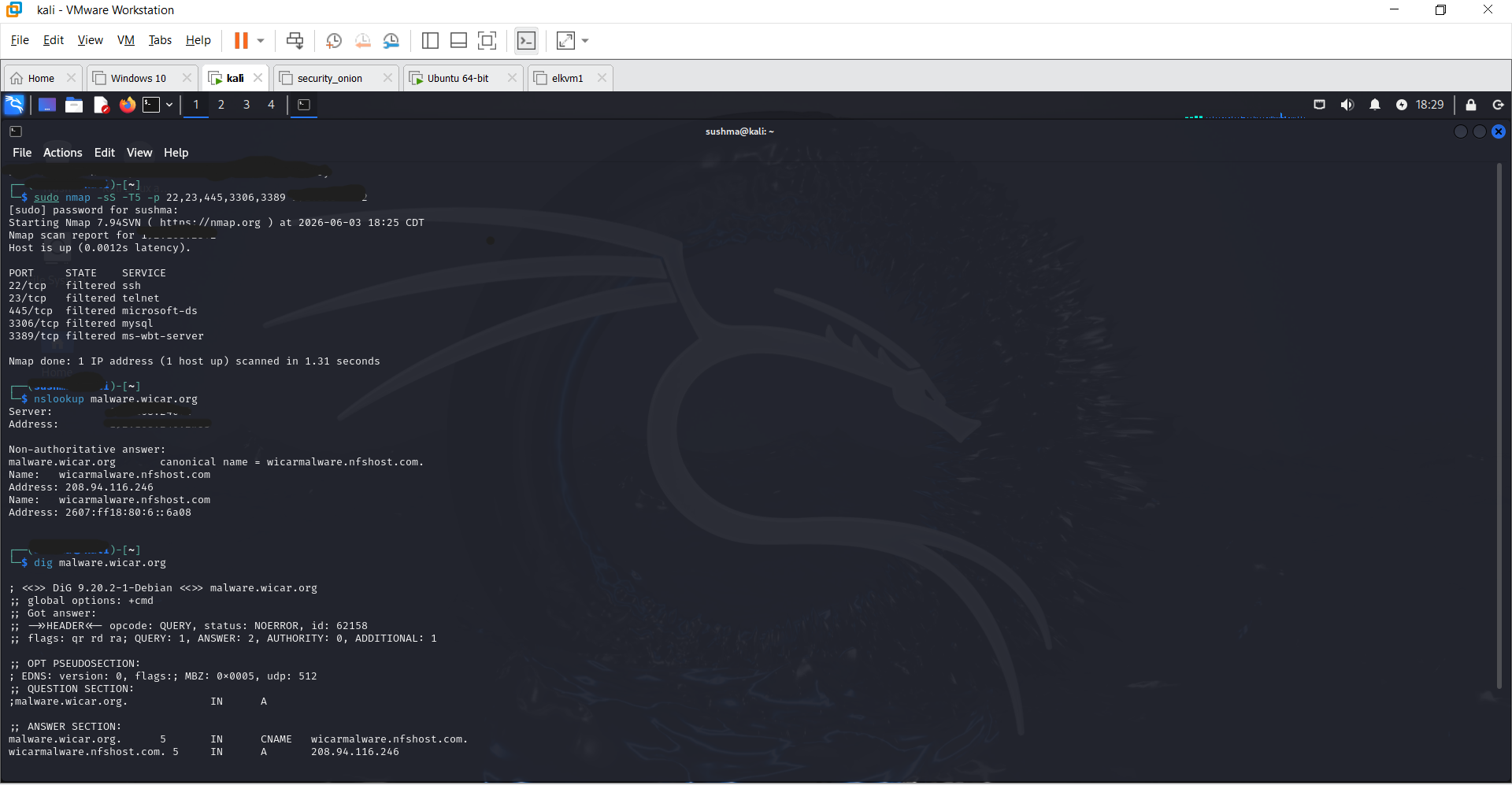The image size is (1512, 785).
Task: Revert VM to previous snapshot
Action: click(x=362, y=40)
